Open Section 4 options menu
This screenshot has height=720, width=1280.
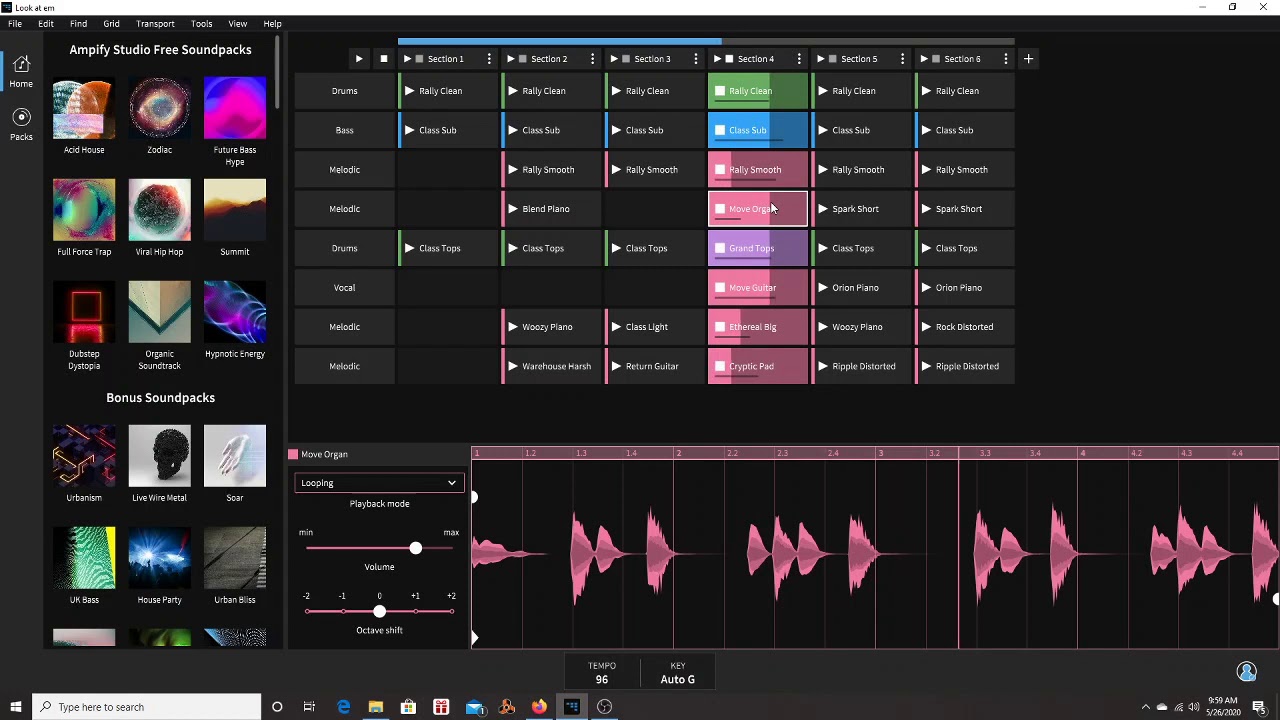(x=799, y=59)
